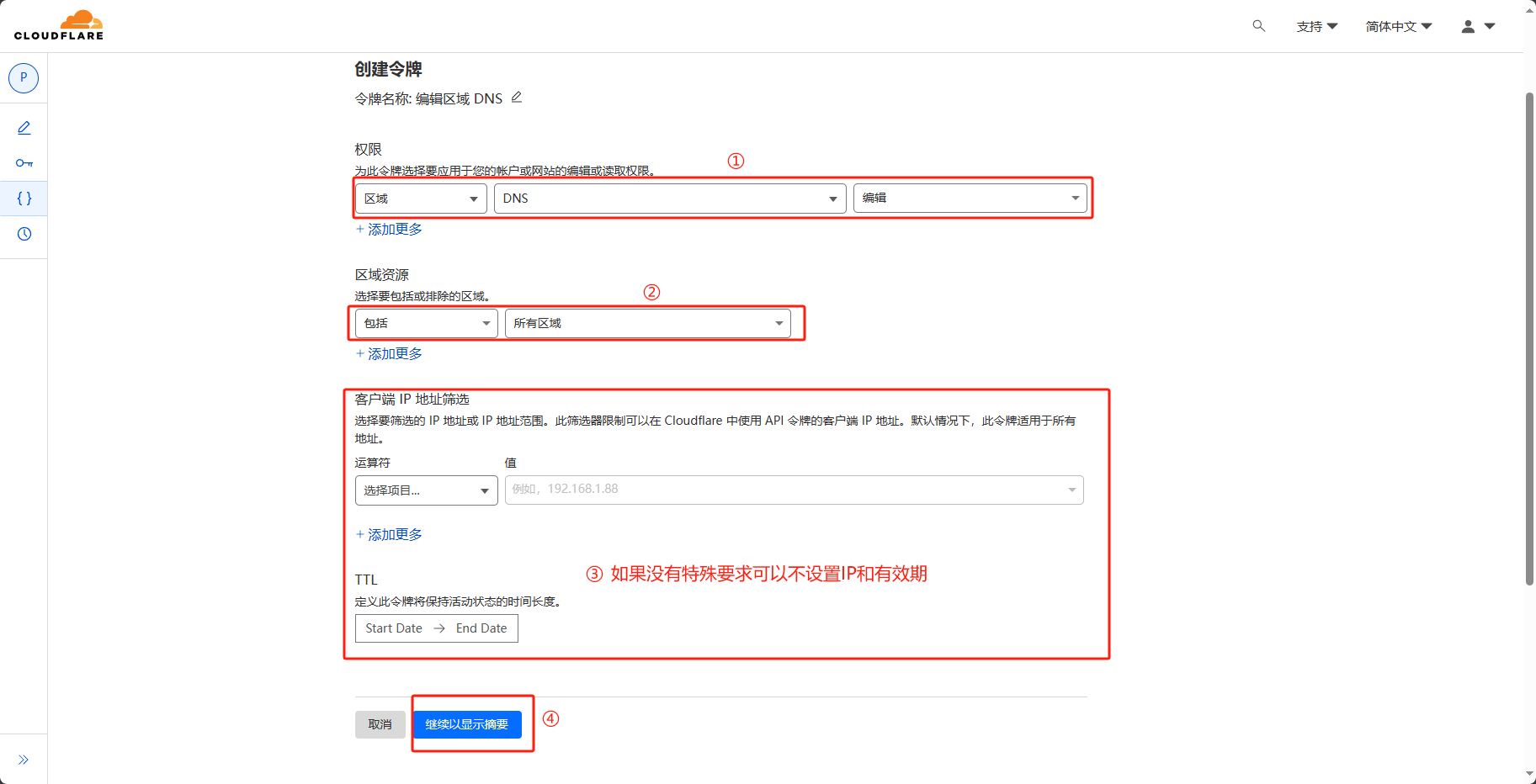Select the curly braces API icon
The image size is (1536, 784).
[24, 199]
